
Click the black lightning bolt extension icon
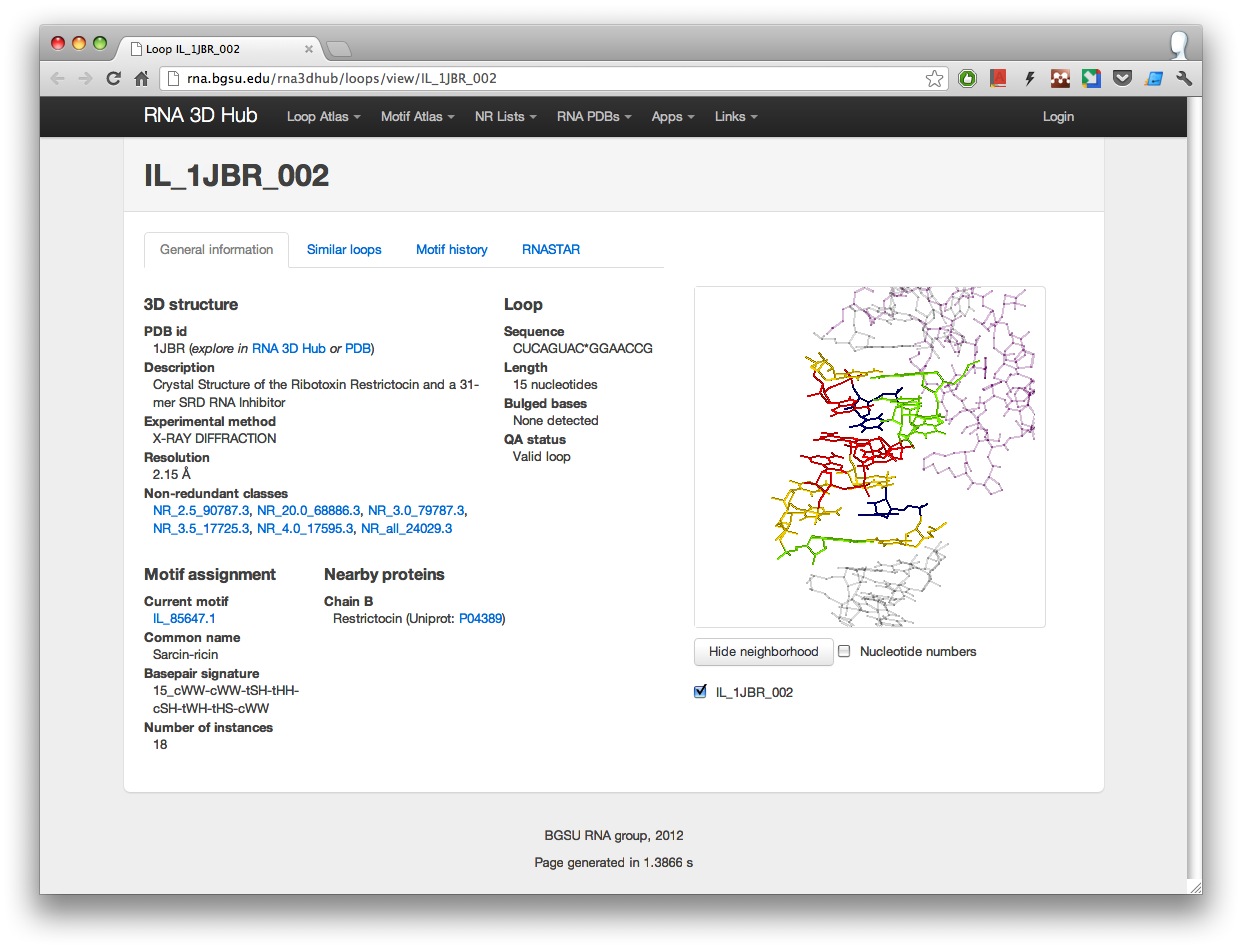pos(1029,79)
